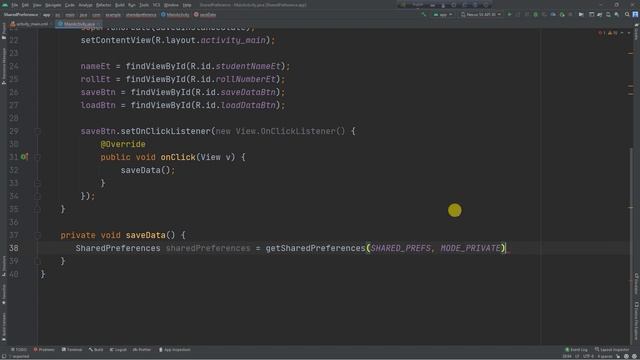
Task: Click rollNumberEt identifier on line 25
Action: [x=246, y=79]
